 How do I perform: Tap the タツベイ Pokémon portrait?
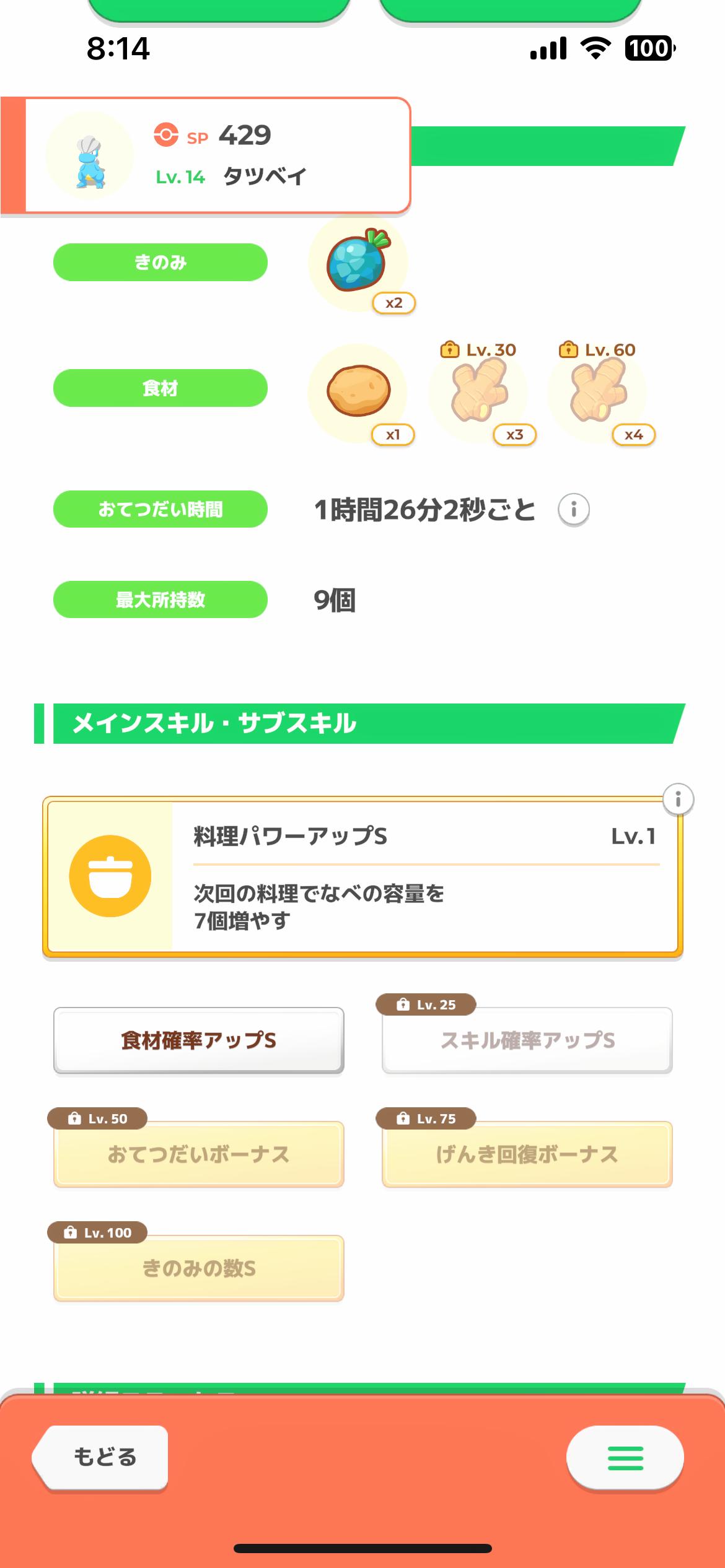90,156
